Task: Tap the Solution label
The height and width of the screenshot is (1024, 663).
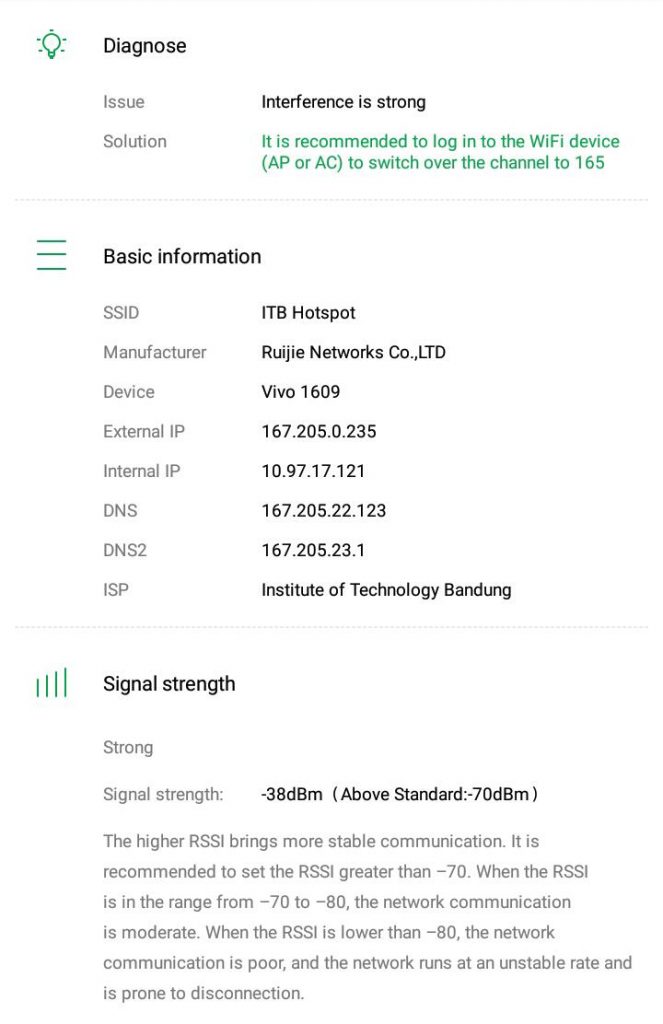Action: [135, 141]
